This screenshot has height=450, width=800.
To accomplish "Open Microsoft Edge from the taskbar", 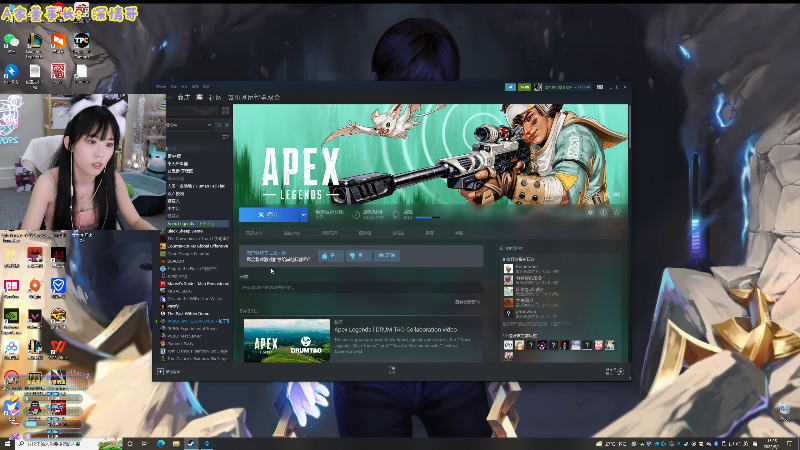I will pyautogui.click(x=161, y=444).
